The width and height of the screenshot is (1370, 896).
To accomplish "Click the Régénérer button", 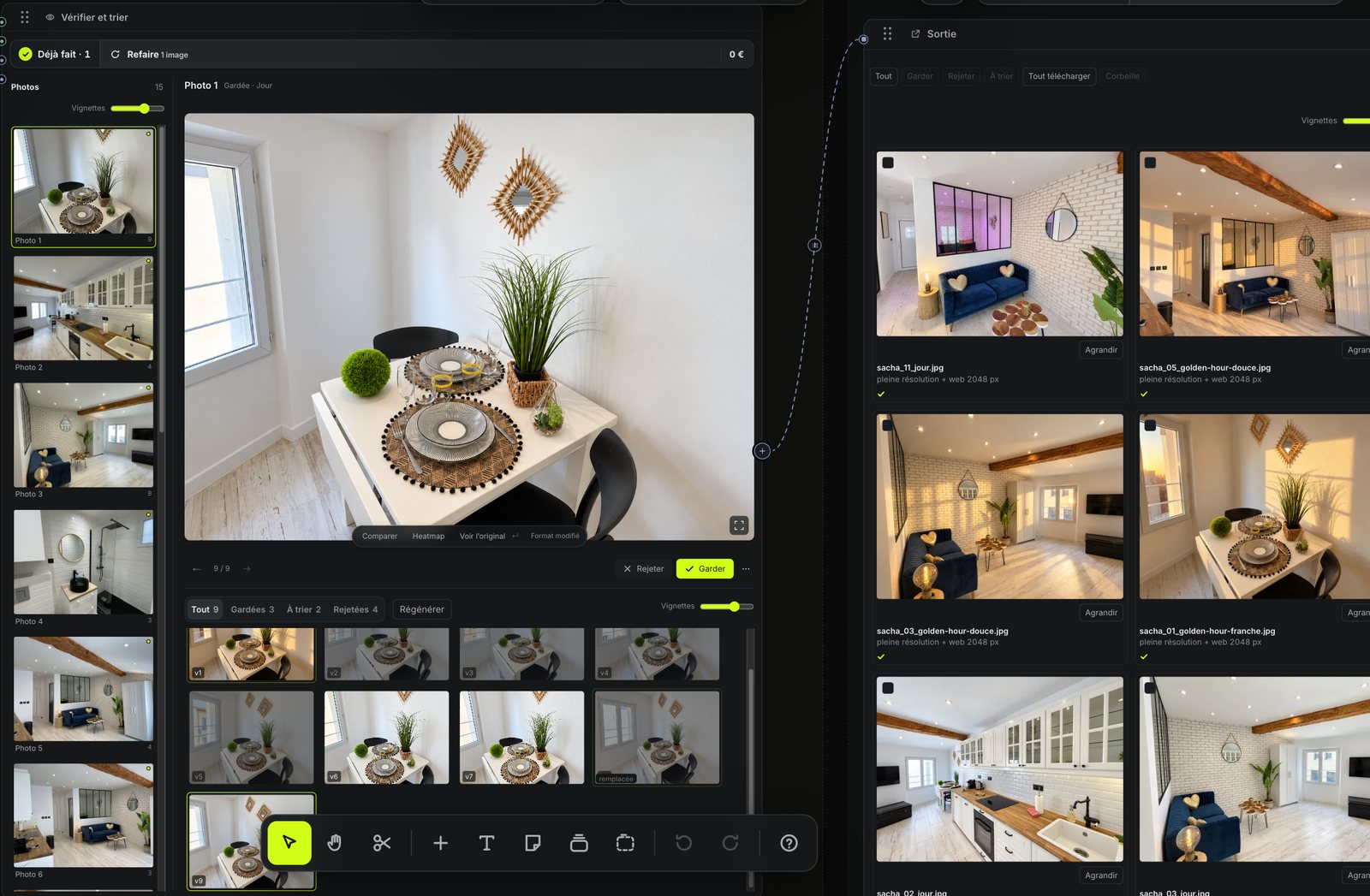I will [x=422, y=609].
